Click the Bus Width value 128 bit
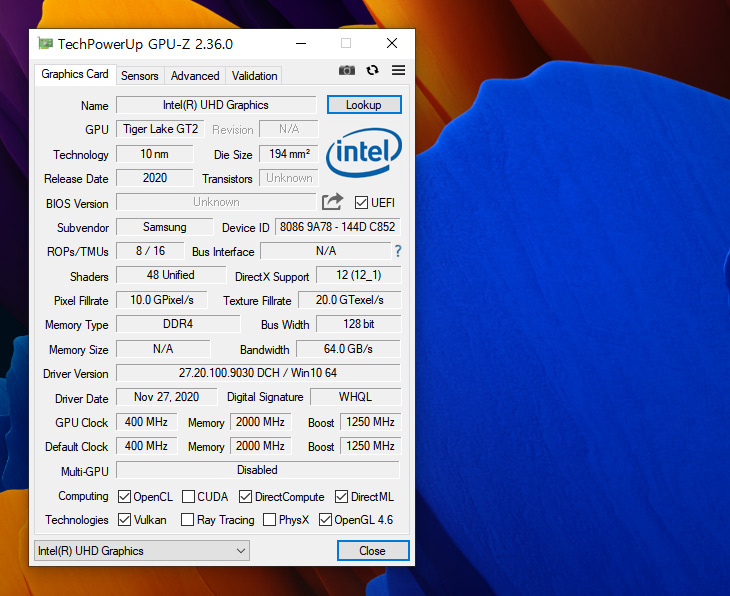The image size is (730, 596). point(358,324)
